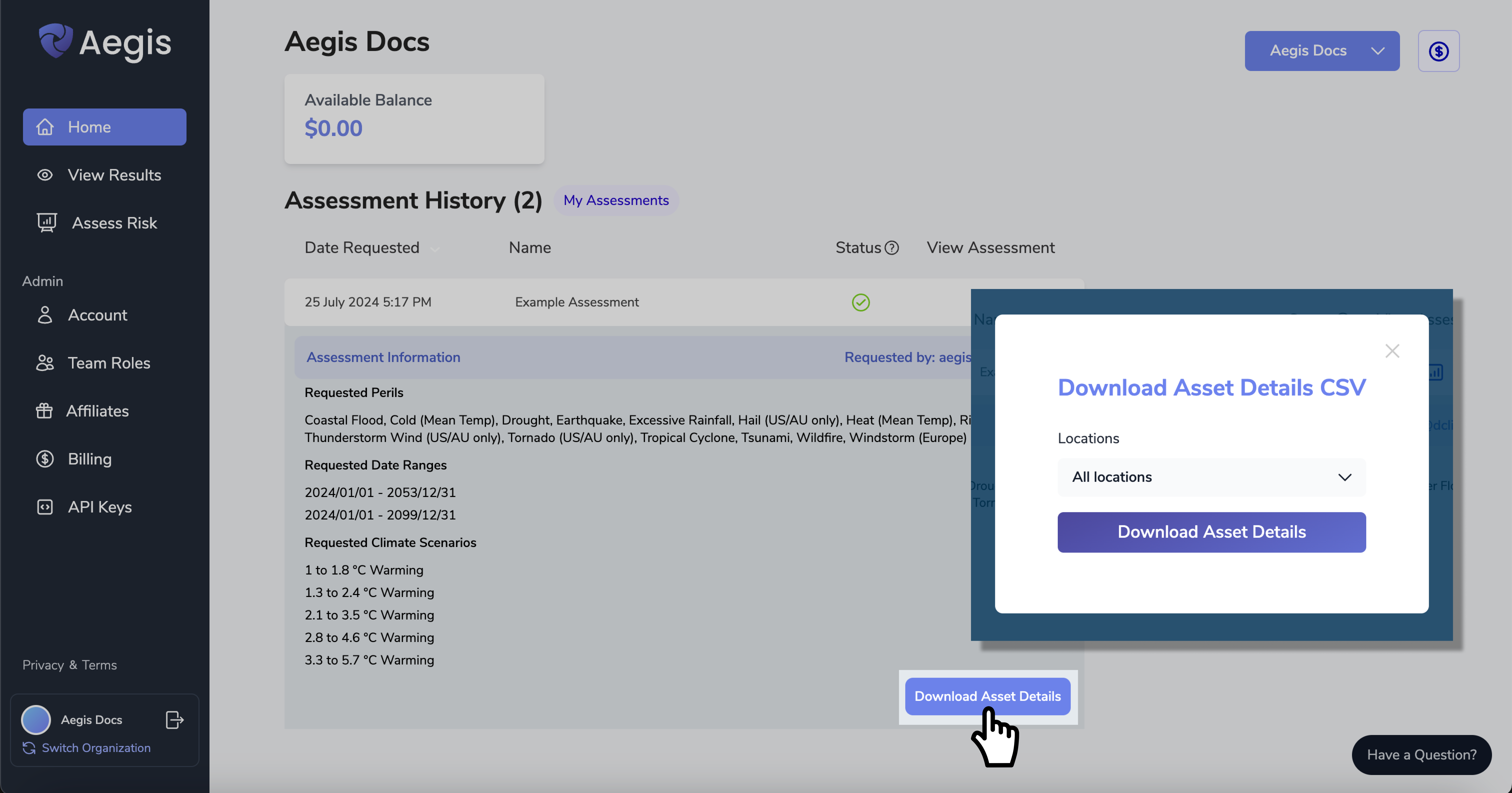Click the Download Asset Details CSV title
Screen dimensions: 1512x793
click(x=1211, y=388)
